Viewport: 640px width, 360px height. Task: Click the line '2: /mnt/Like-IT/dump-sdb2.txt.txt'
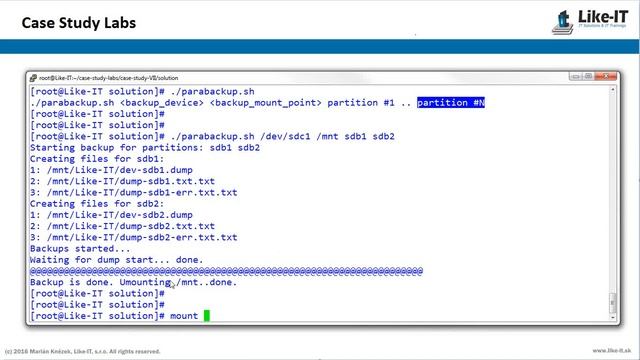(x=122, y=226)
